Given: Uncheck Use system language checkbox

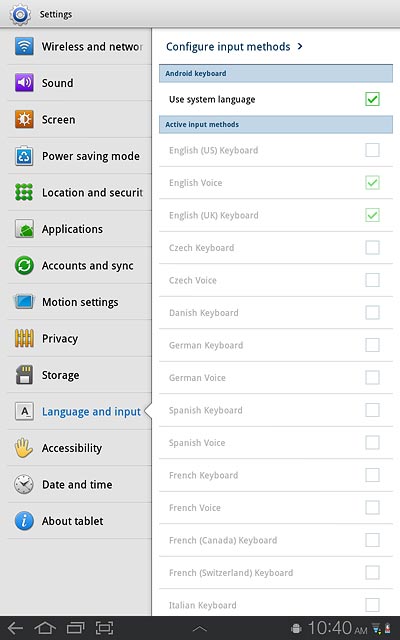Looking at the screenshot, I should click(x=372, y=99).
